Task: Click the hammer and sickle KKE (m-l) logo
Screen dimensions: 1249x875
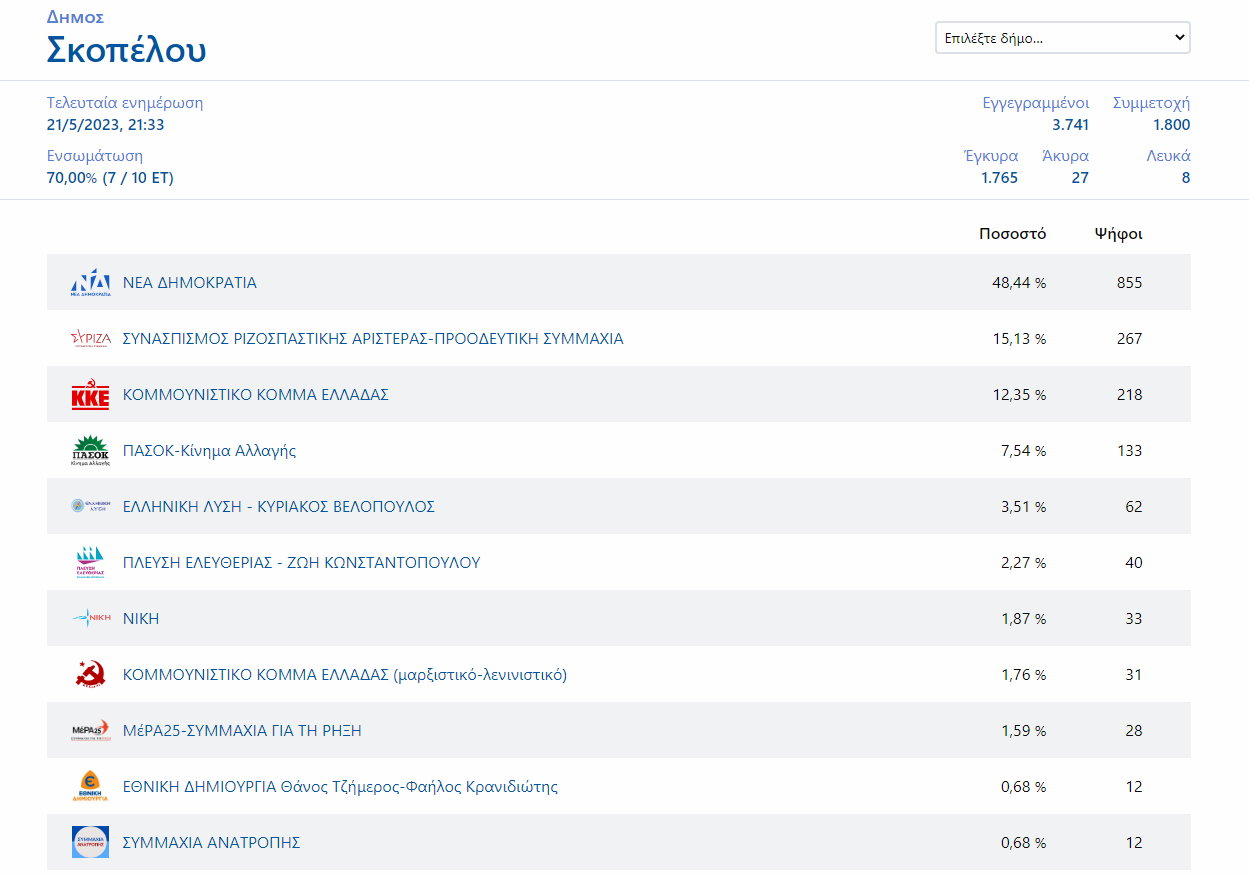Action: click(90, 675)
